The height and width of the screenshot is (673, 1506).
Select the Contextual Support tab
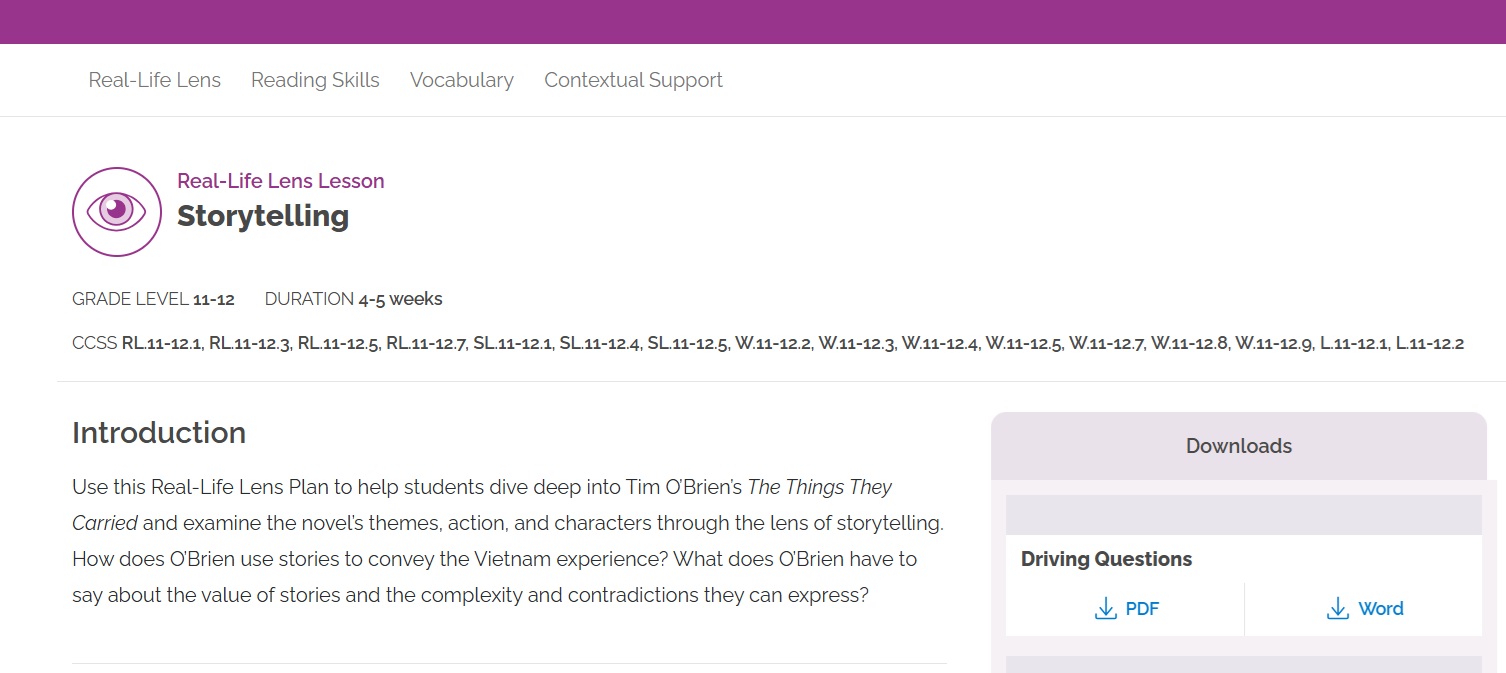(x=633, y=80)
